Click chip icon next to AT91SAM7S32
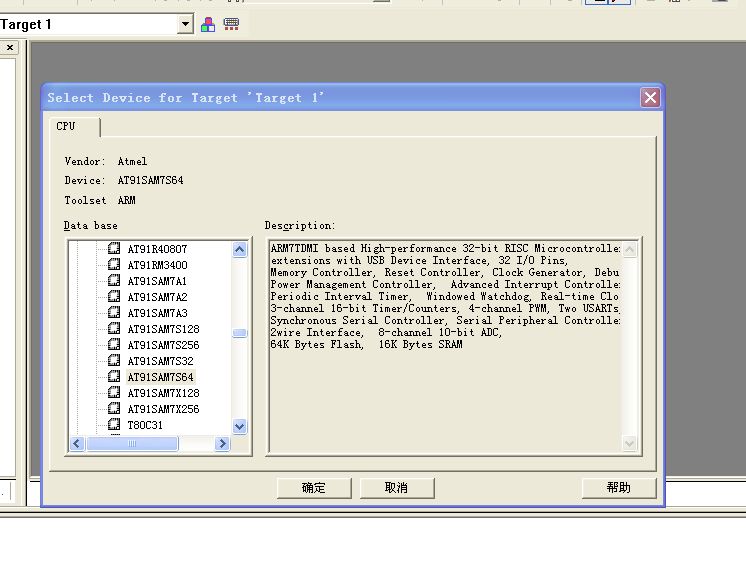Image resolution: width=746 pixels, height=564 pixels. click(x=114, y=360)
